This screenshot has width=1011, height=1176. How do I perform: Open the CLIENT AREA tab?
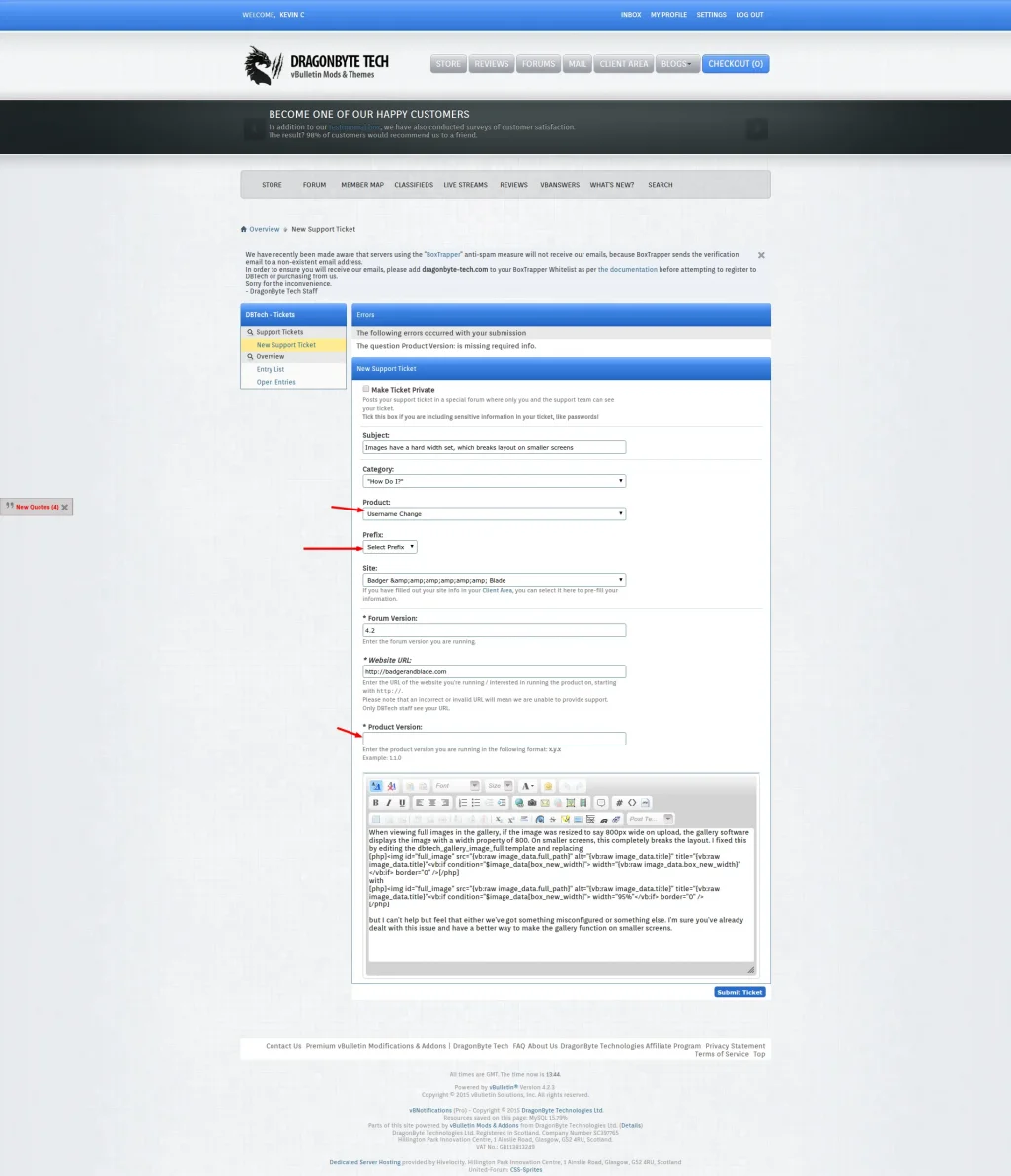[624, 64]
